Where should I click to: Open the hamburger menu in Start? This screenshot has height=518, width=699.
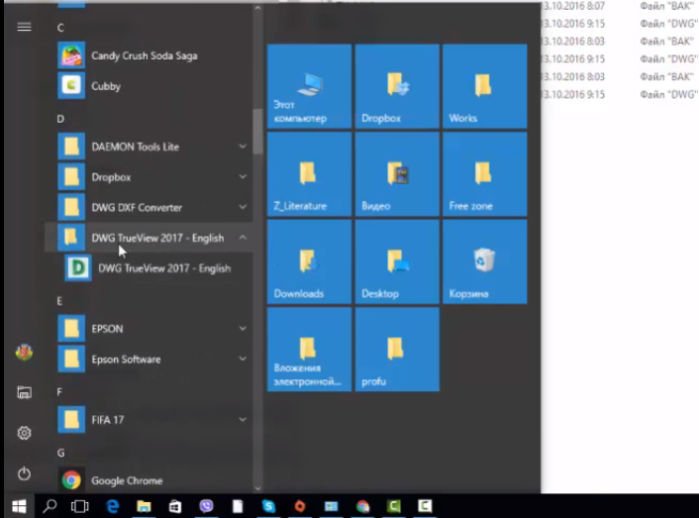point(24,27)
